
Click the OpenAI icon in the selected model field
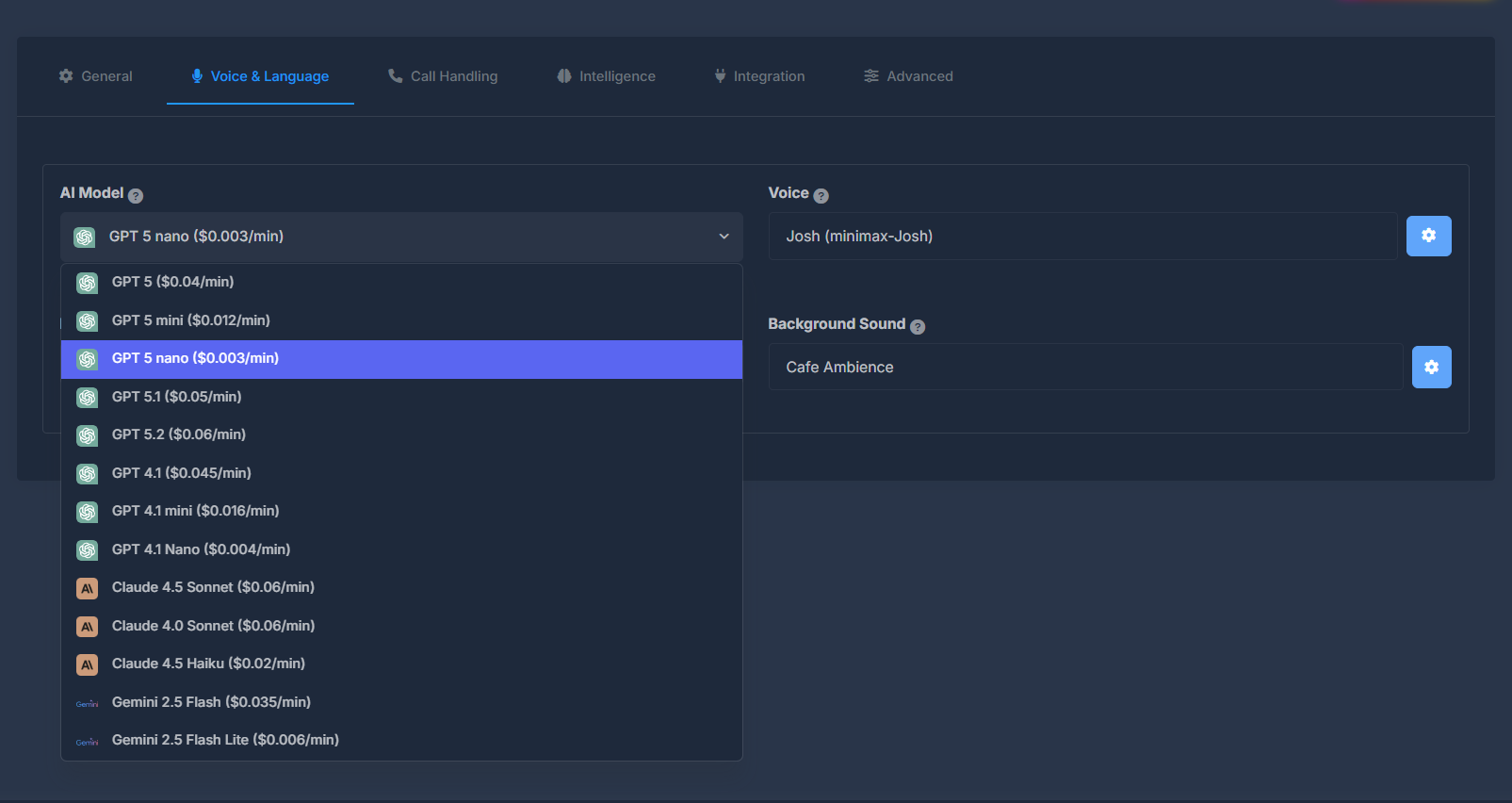click(x=85, y=237)
